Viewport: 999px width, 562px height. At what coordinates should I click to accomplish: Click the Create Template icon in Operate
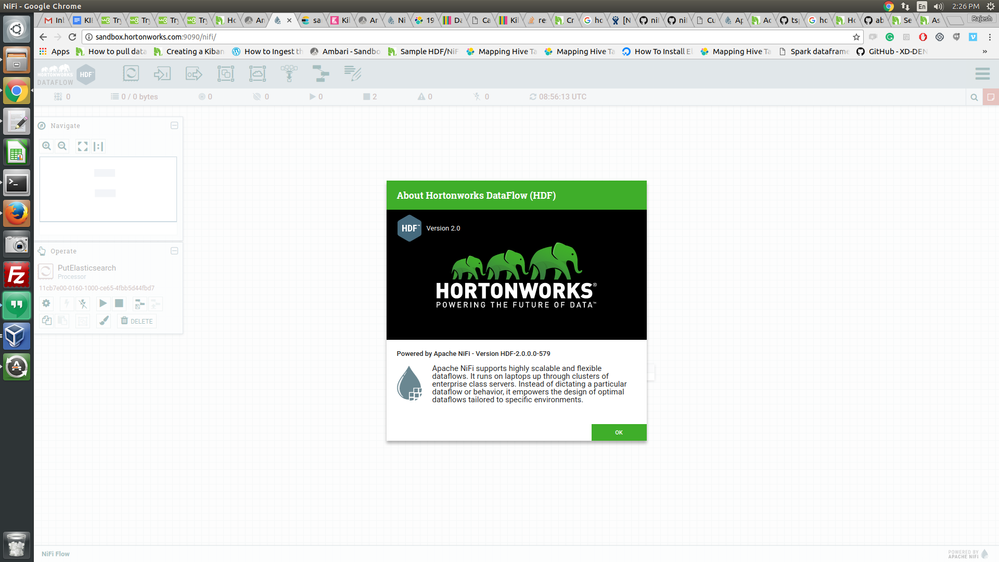pos(140,303)
